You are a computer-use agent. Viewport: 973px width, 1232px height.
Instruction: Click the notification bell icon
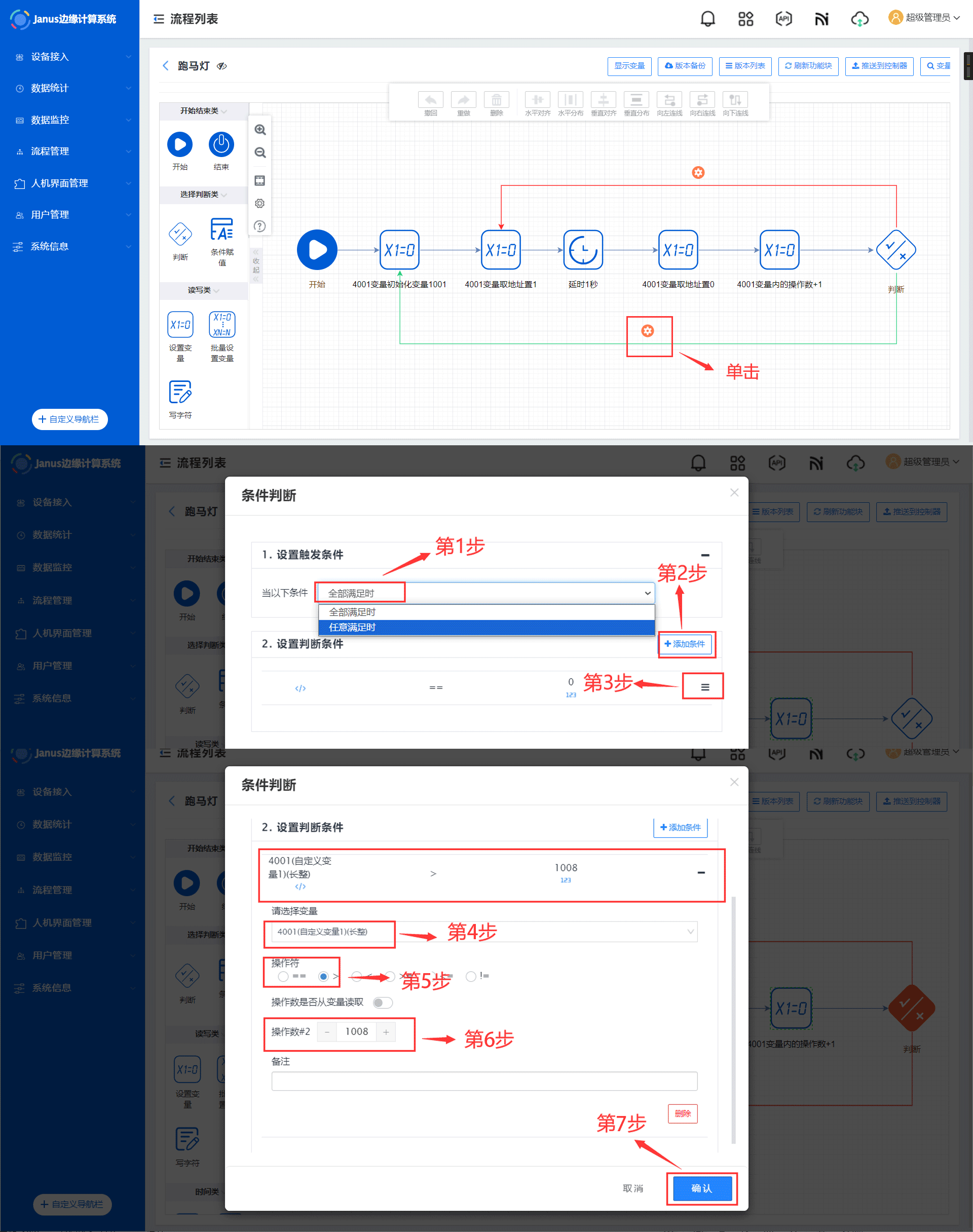(x=707, y=19)
